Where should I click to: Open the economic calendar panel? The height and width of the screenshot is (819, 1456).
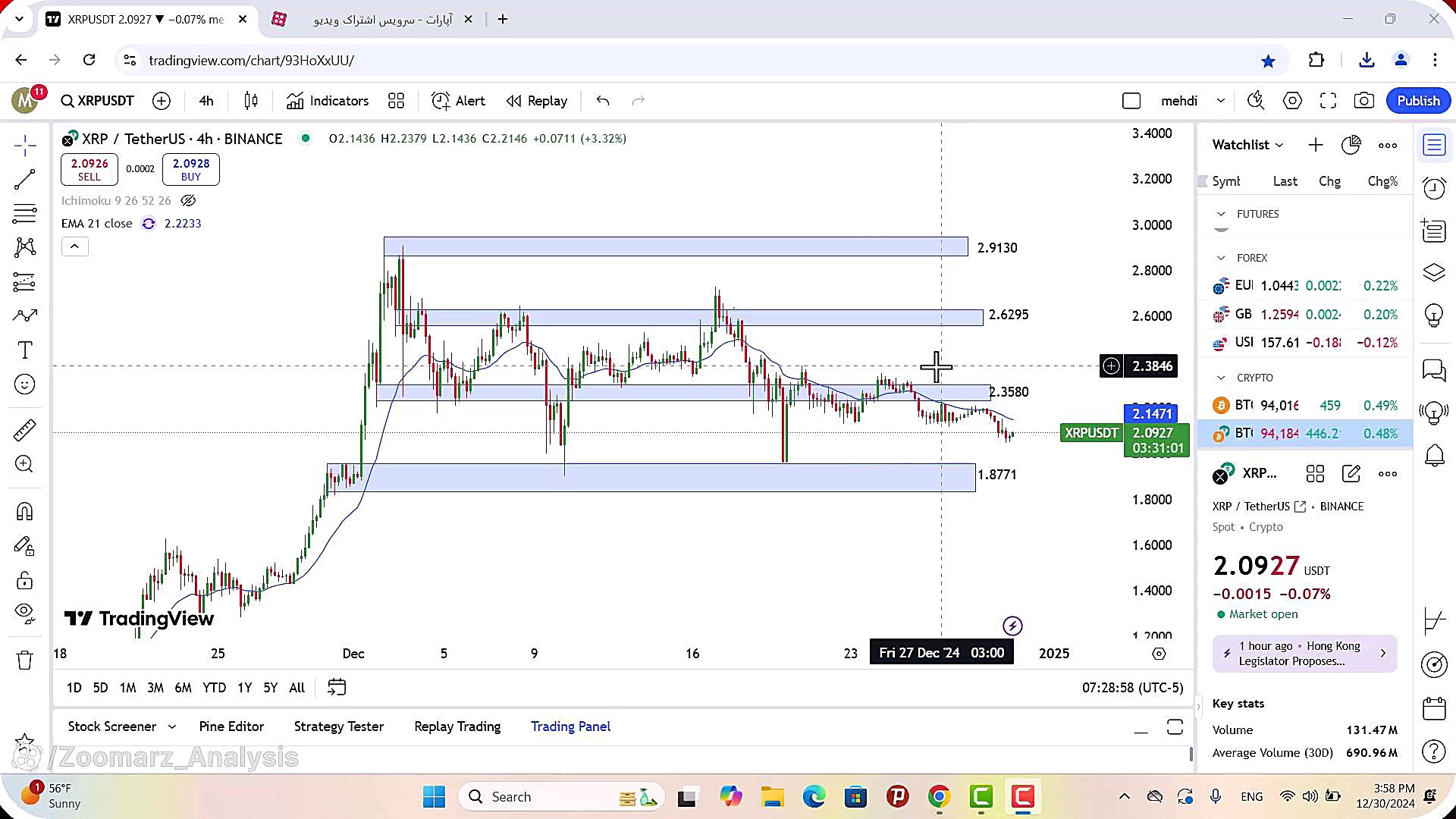pos(1434,709)
